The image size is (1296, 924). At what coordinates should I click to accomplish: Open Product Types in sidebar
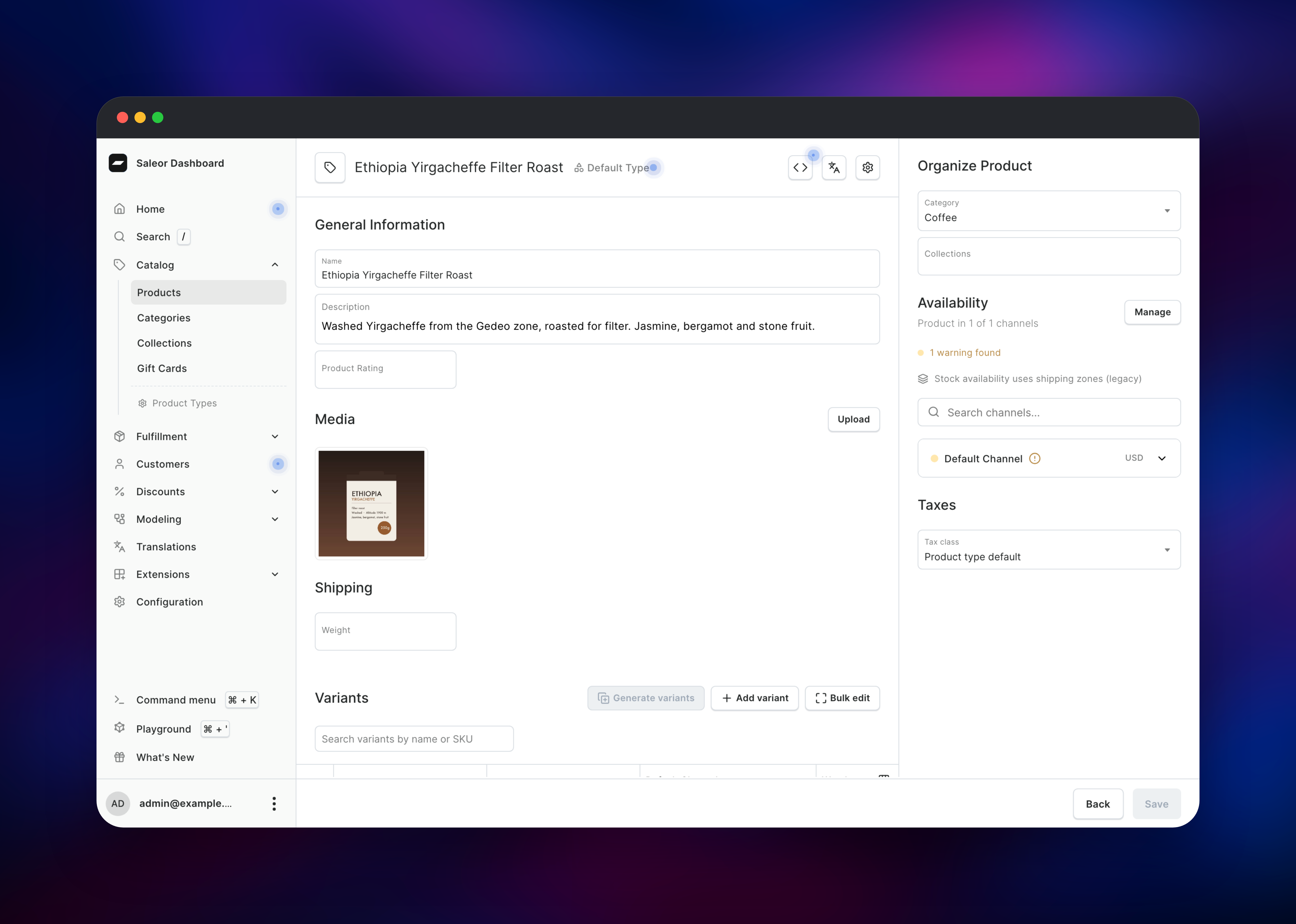click(x=184, y=403)
